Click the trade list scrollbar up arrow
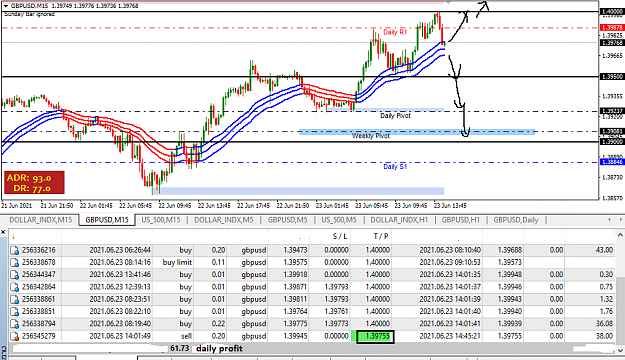Screen dimensions: 625x360 point(620,236)
